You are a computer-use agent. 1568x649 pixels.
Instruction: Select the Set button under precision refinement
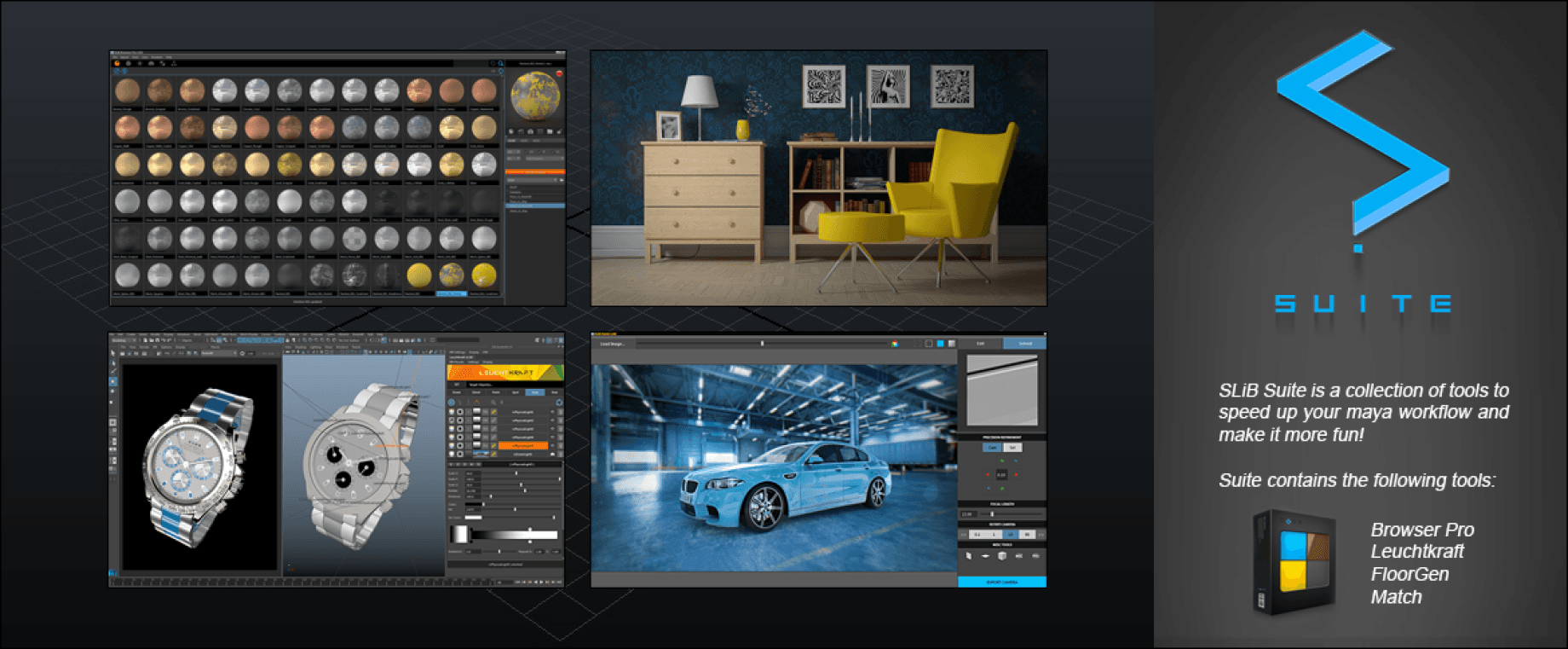tap(1012, 448)
